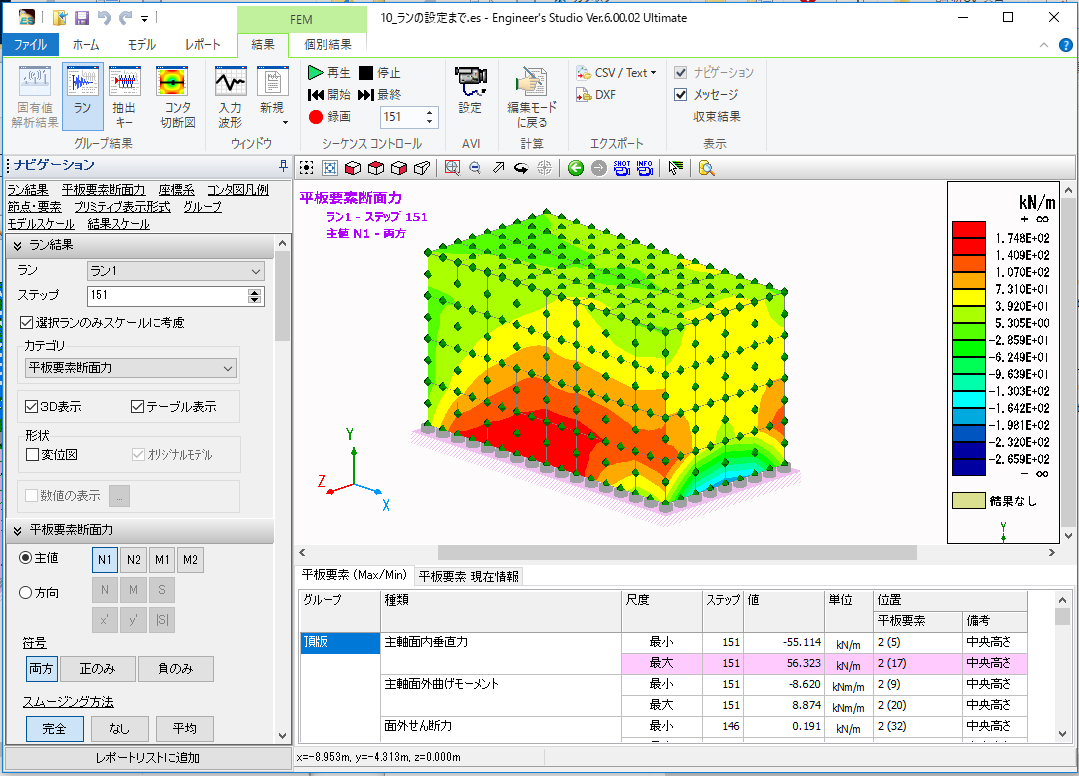The height and width of the screenshot is (776, 1079).
Task: Start 録画 recording
Action: pos(330,117)
